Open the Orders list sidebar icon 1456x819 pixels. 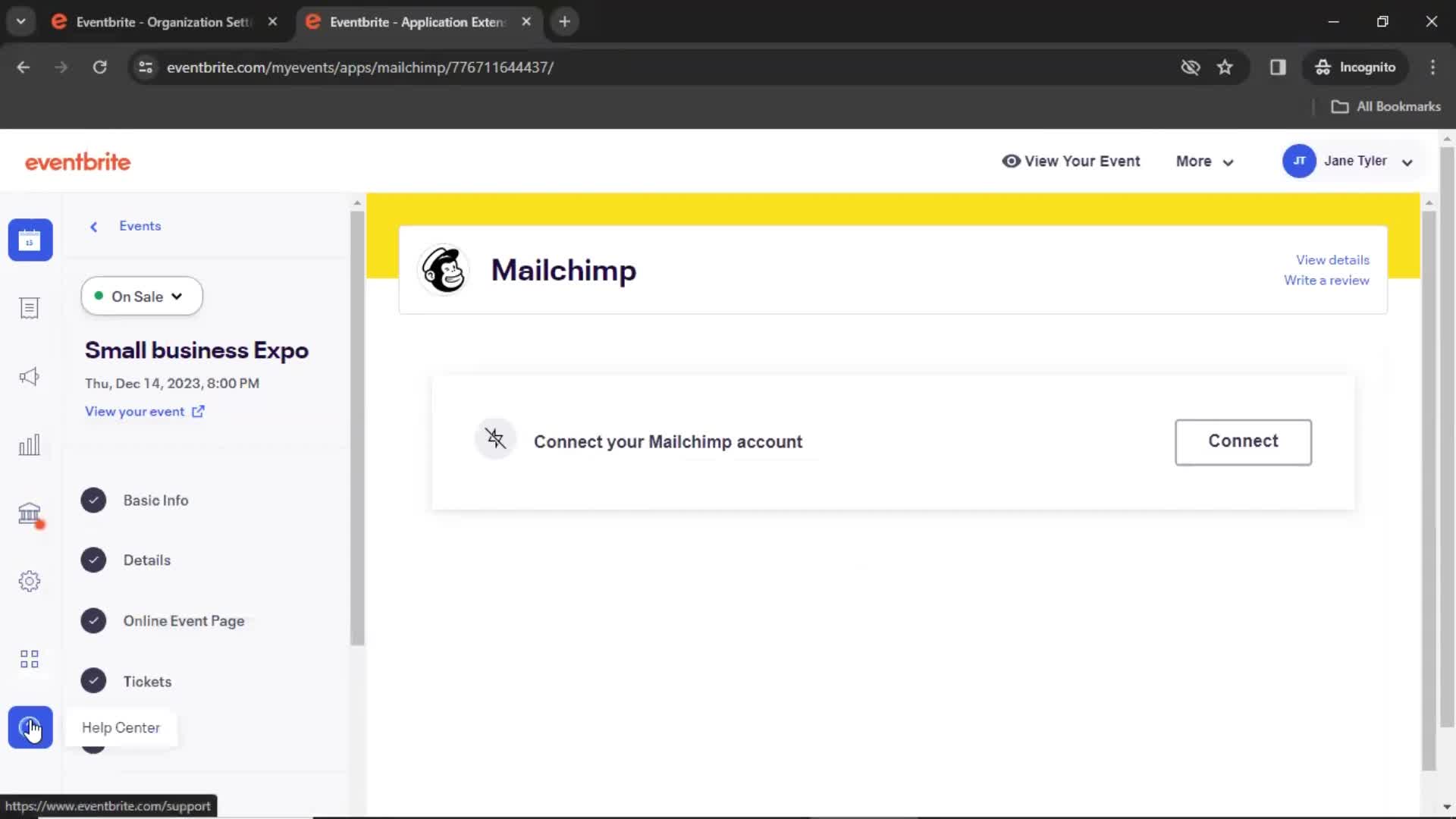30,308
